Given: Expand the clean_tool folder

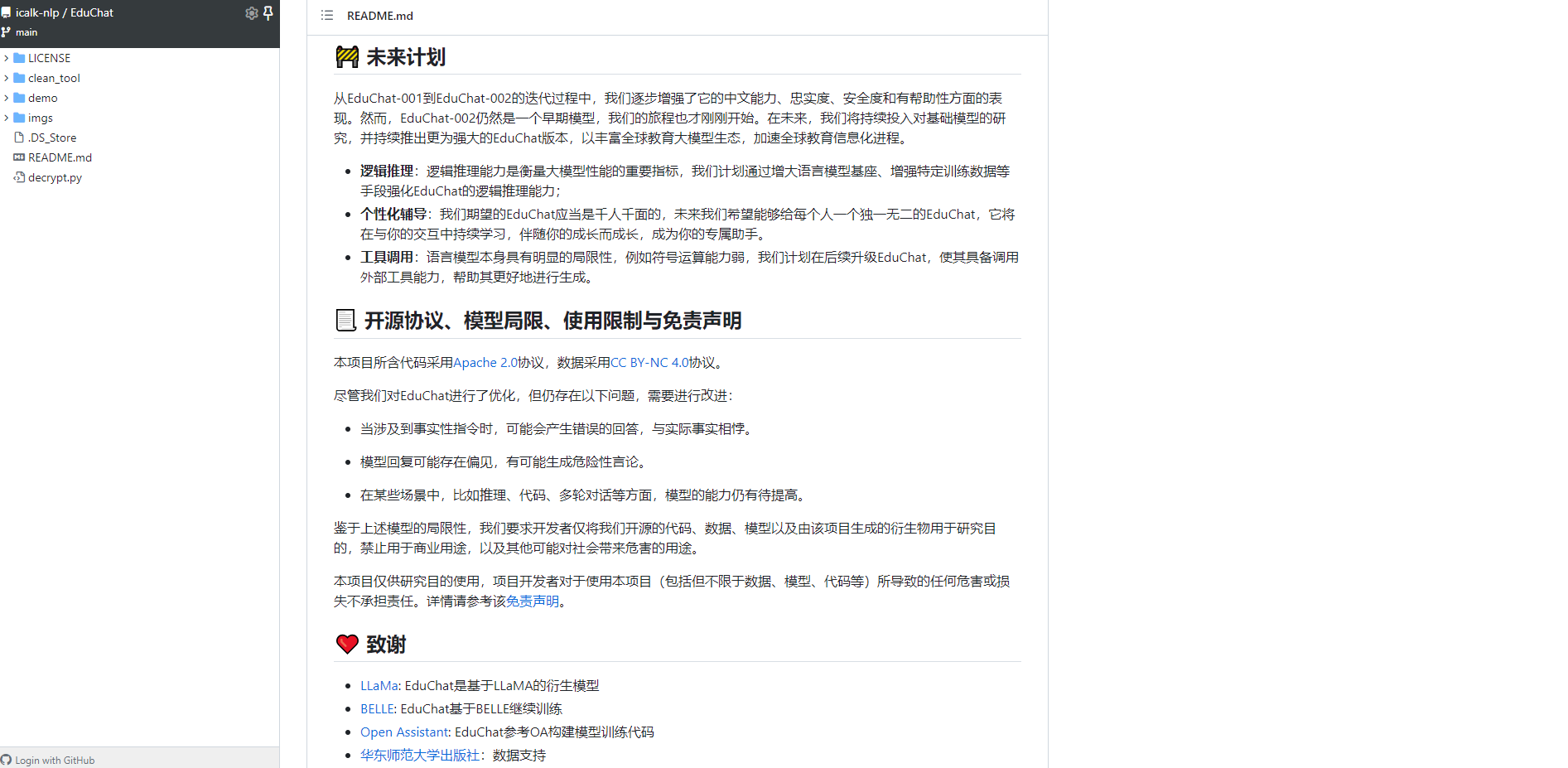Looking at the screenshot, I should [x=7, y=77].
